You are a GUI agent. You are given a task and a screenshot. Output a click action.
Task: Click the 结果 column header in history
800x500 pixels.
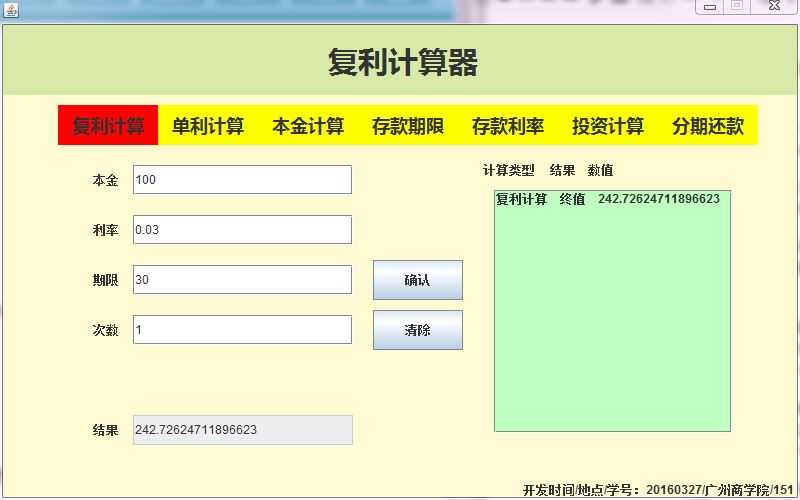[562, 170]
